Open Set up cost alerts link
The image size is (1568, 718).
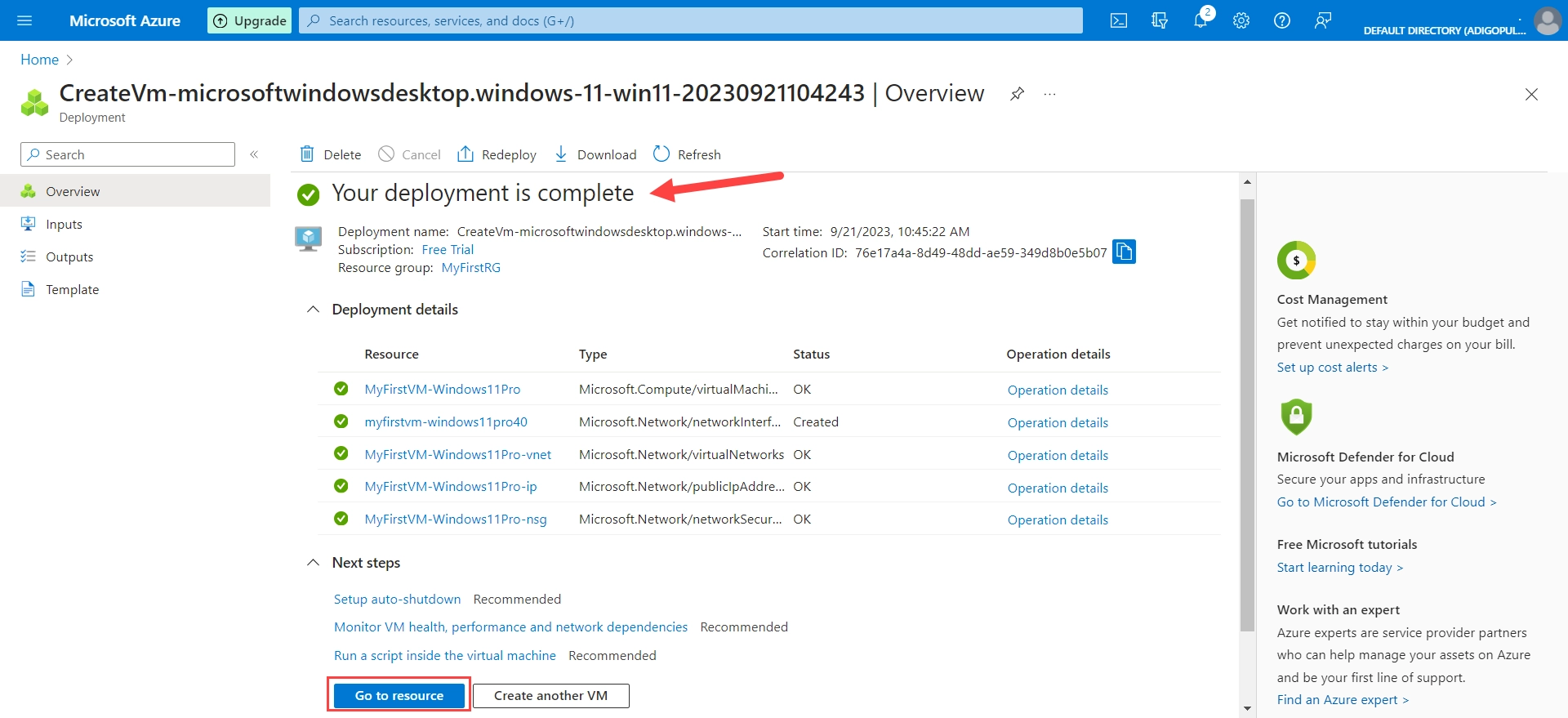click(x=1333, y=368)
